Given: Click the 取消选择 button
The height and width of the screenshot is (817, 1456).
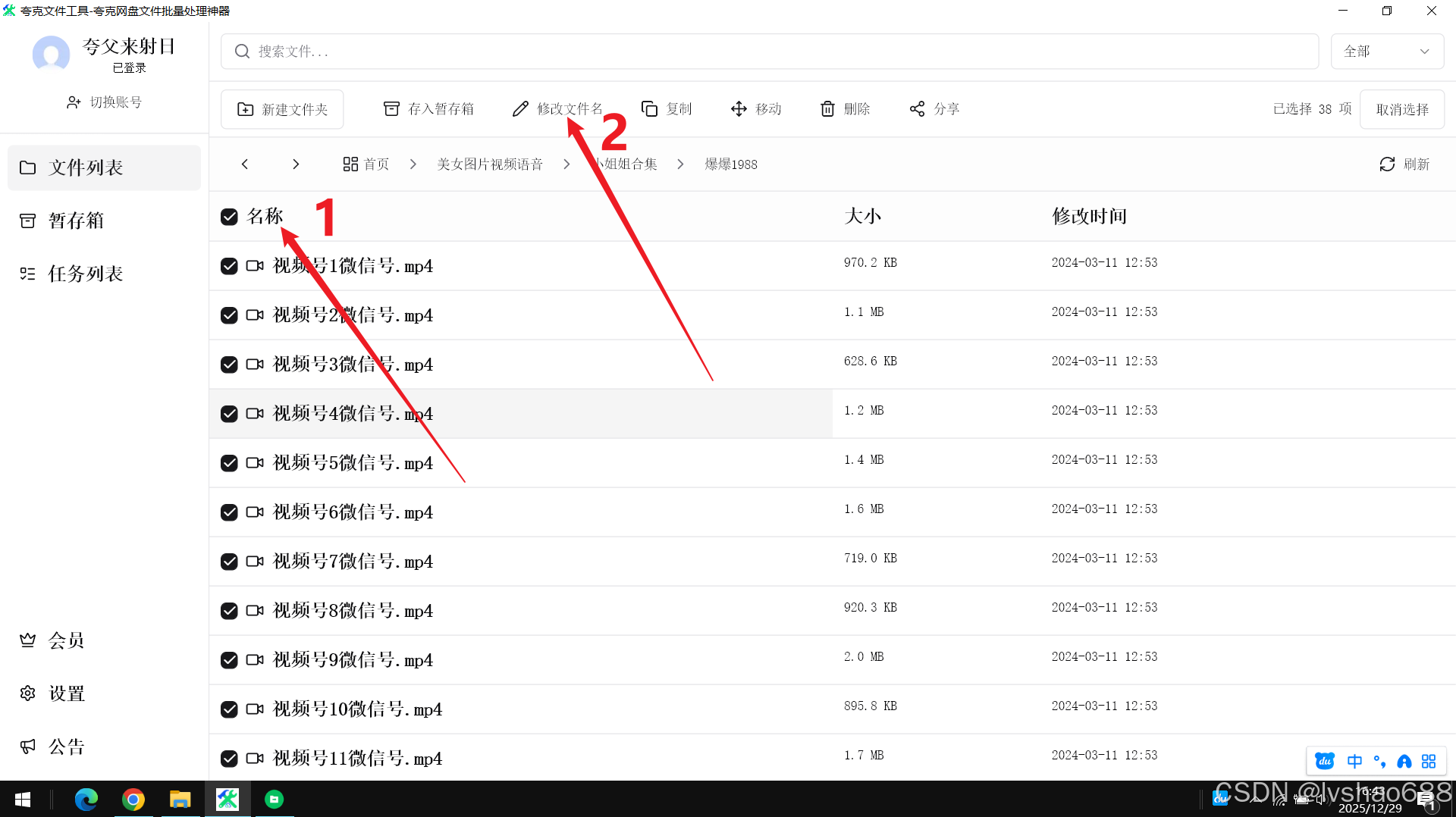Looking at the screenshot, I should click(x=1401, y=109).
